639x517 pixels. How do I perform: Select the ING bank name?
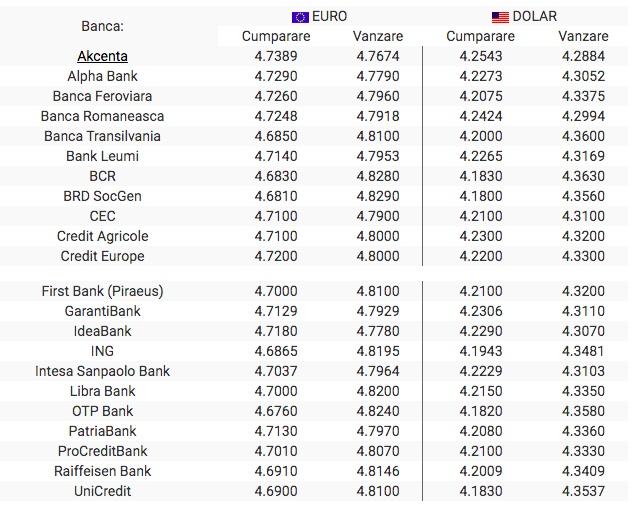[x=102, y=351]
